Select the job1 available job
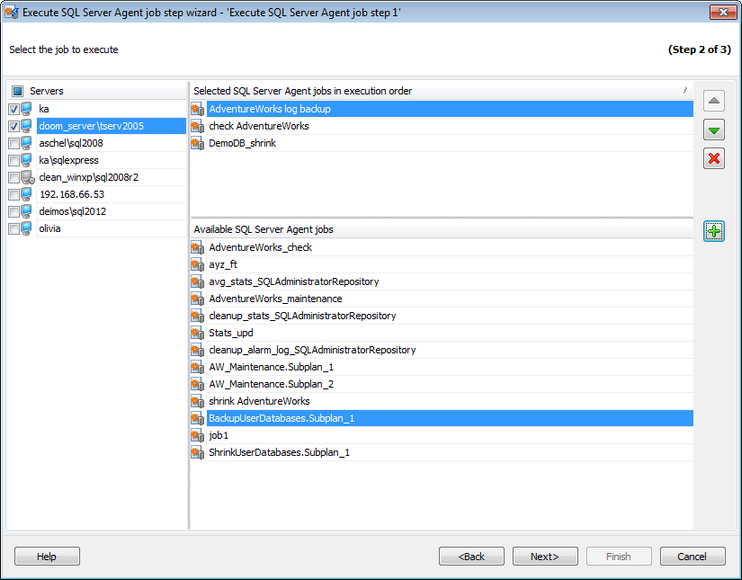The width and height of the screenshot is (742, 580). click(450, 435)
